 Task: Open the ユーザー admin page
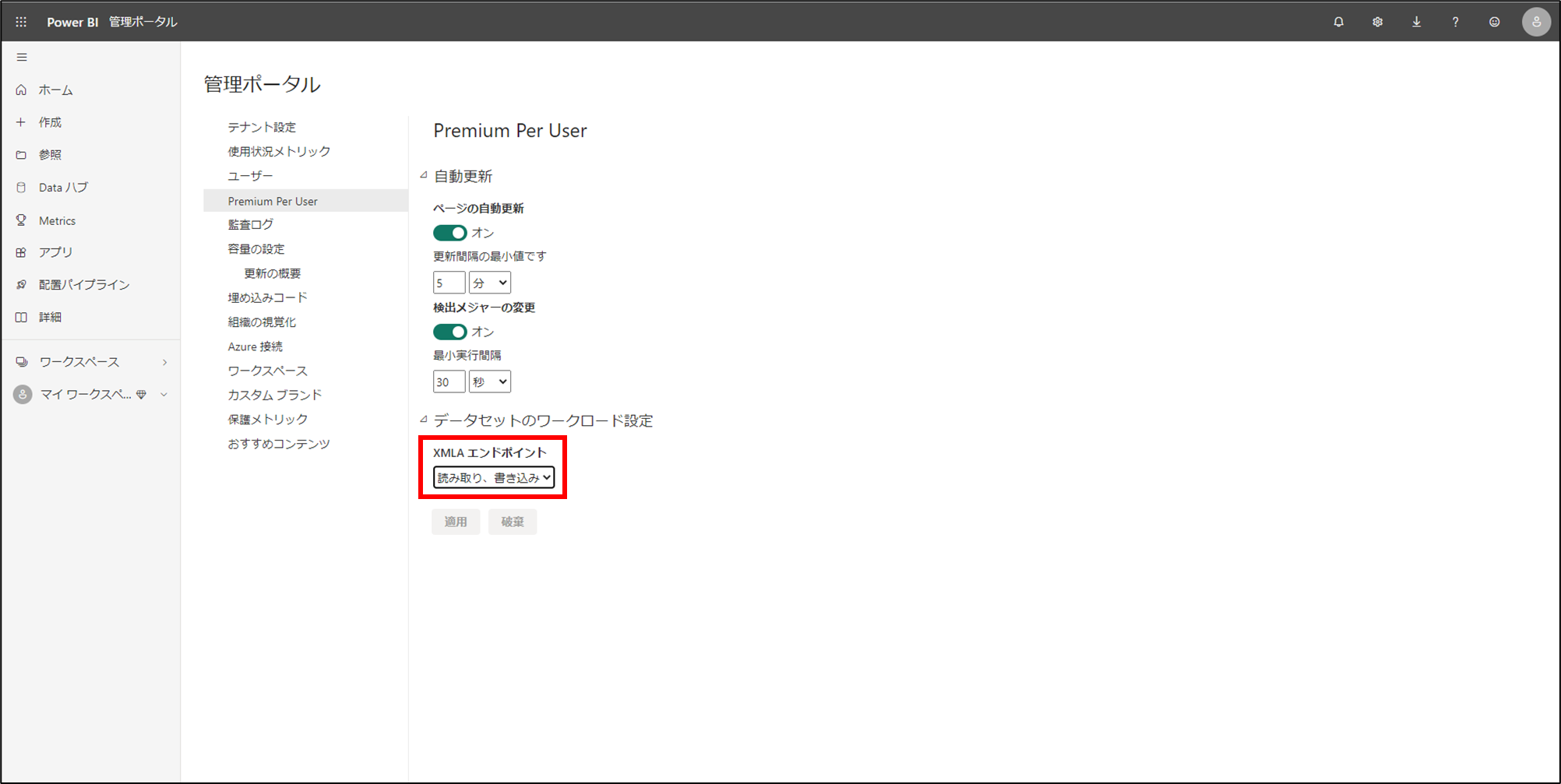click(x=250, y=176)
